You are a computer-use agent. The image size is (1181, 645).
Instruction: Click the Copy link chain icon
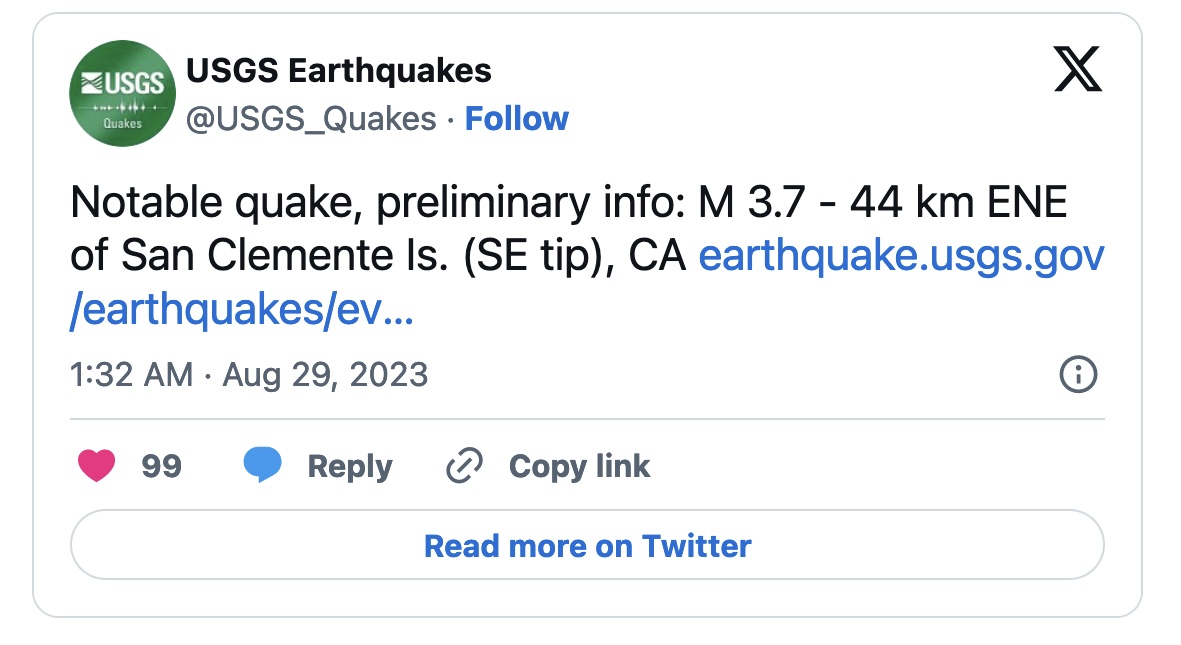pyautogui.click(x=463, y=465)
